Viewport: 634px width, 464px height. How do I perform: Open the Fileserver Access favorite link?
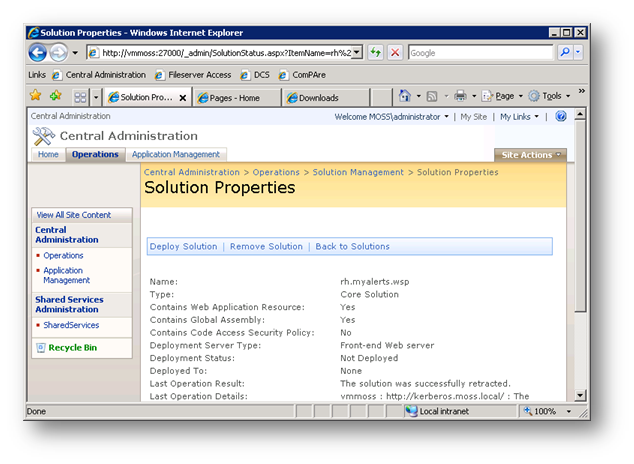(193, 75)
